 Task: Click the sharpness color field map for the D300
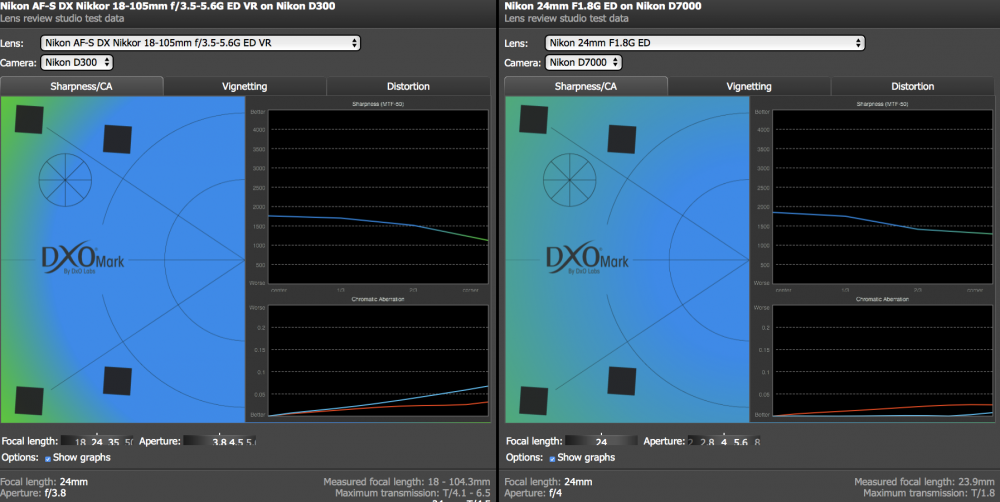(123, 260)
